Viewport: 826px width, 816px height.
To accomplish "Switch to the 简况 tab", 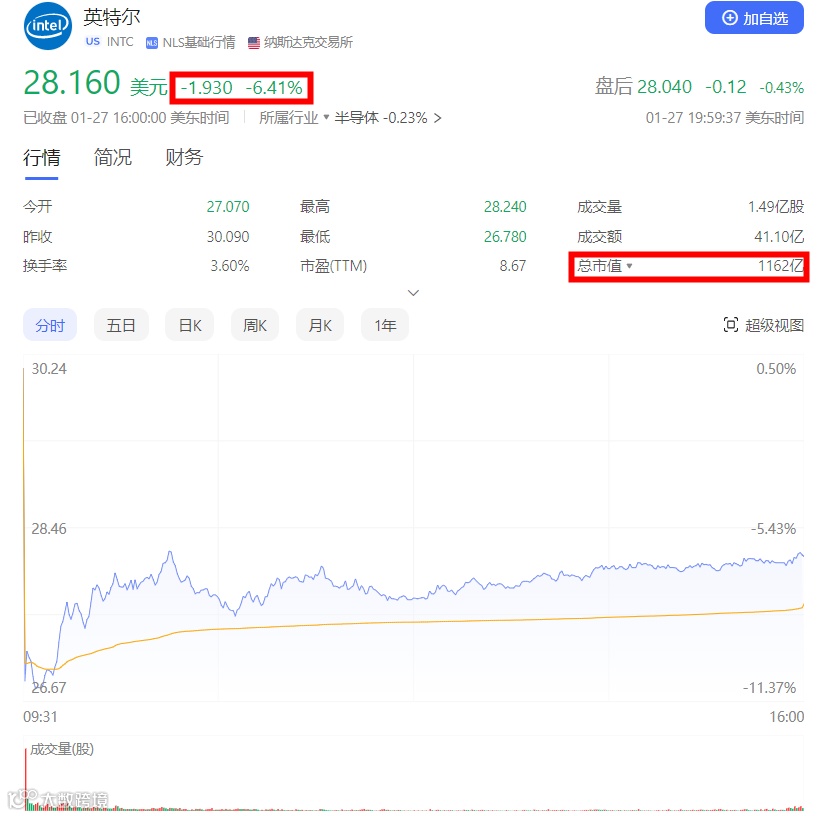I will pyautogui.click(x=113, y=158).
